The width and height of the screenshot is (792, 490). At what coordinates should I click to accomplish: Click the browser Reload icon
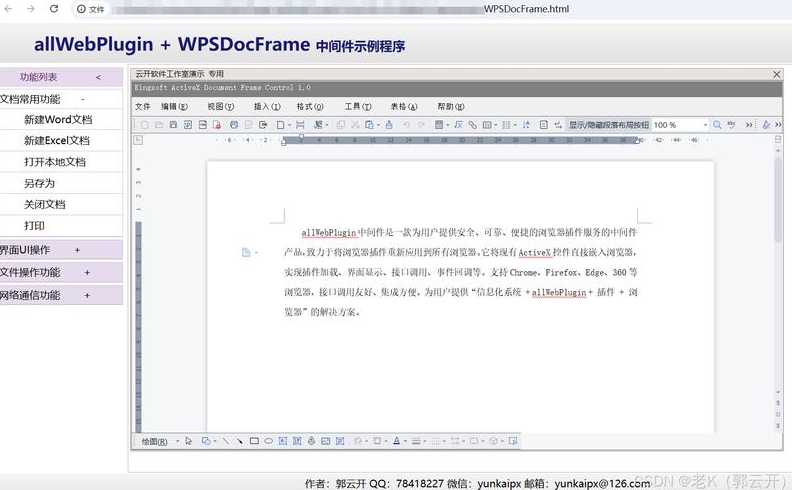(54, 9)
